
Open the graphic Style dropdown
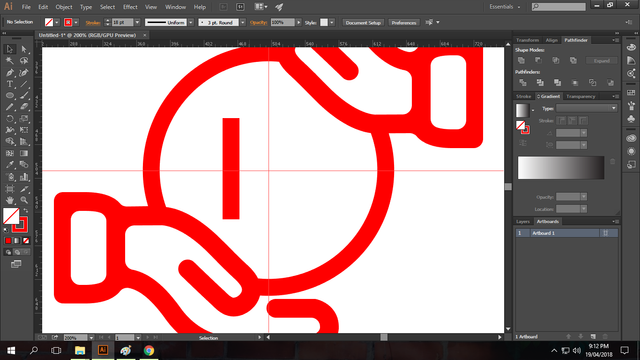pyautogui.click(x=332, y=22)
